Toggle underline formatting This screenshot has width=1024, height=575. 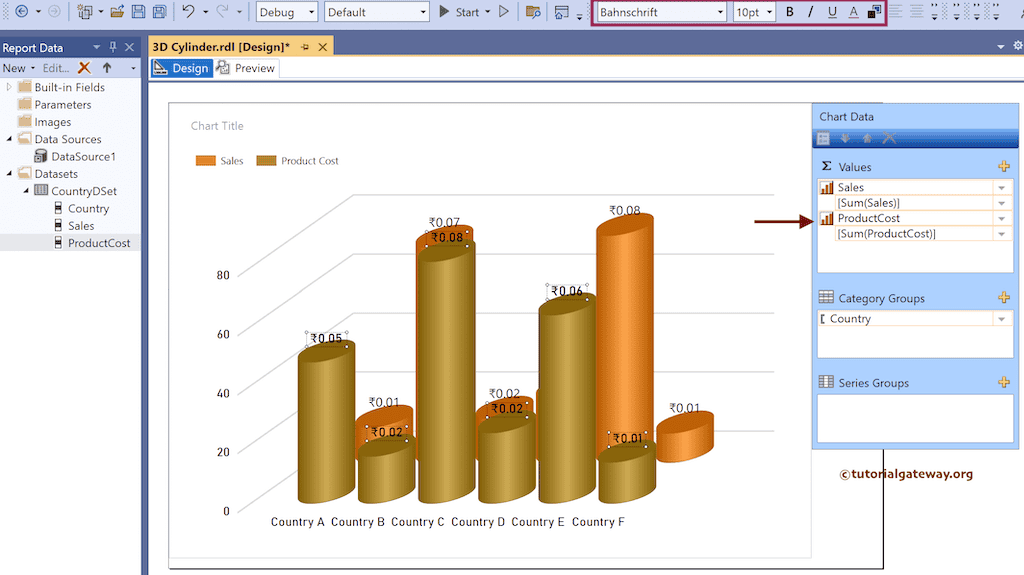(832, 12)
